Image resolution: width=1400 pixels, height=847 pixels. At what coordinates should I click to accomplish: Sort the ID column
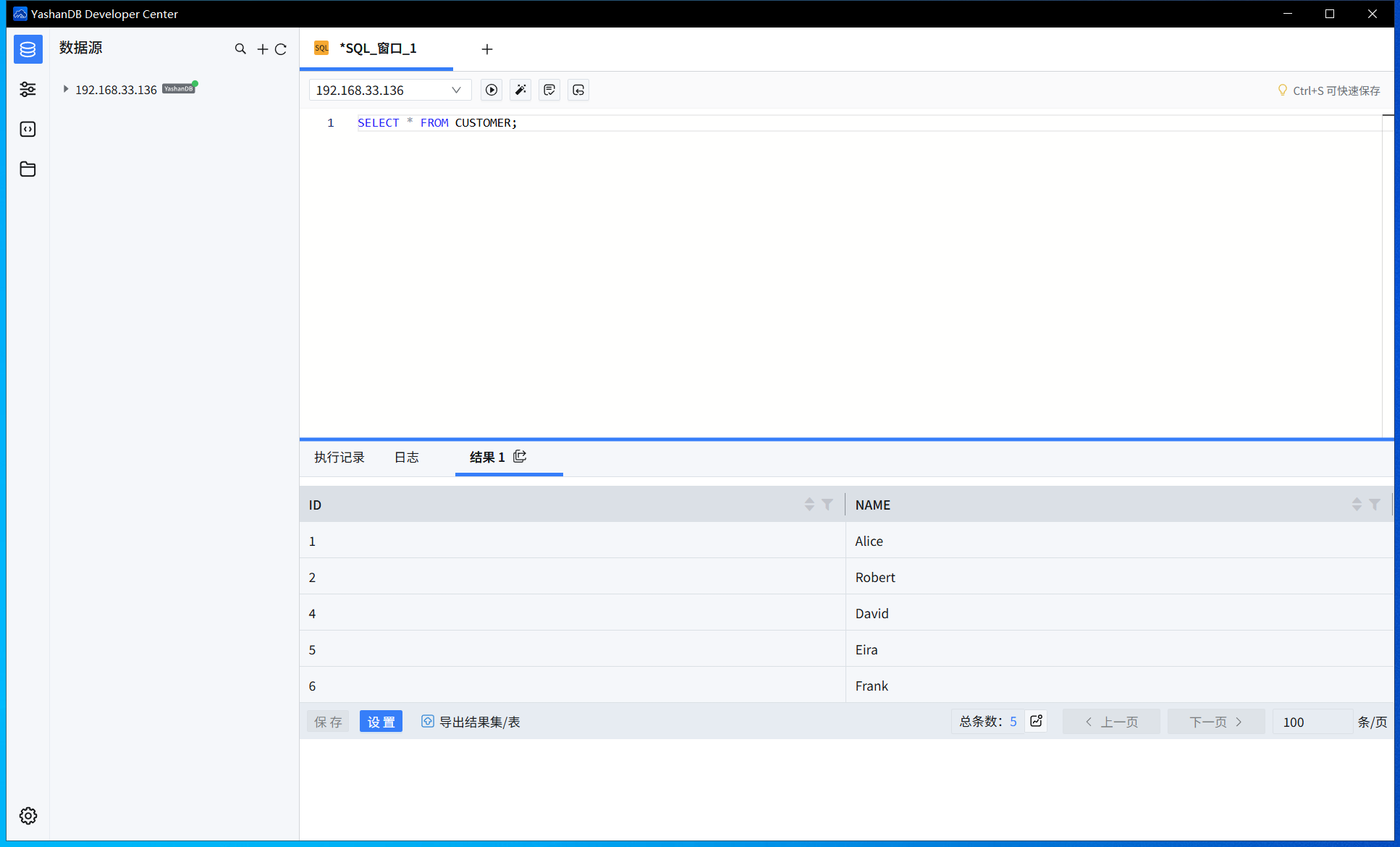point(809,505)
